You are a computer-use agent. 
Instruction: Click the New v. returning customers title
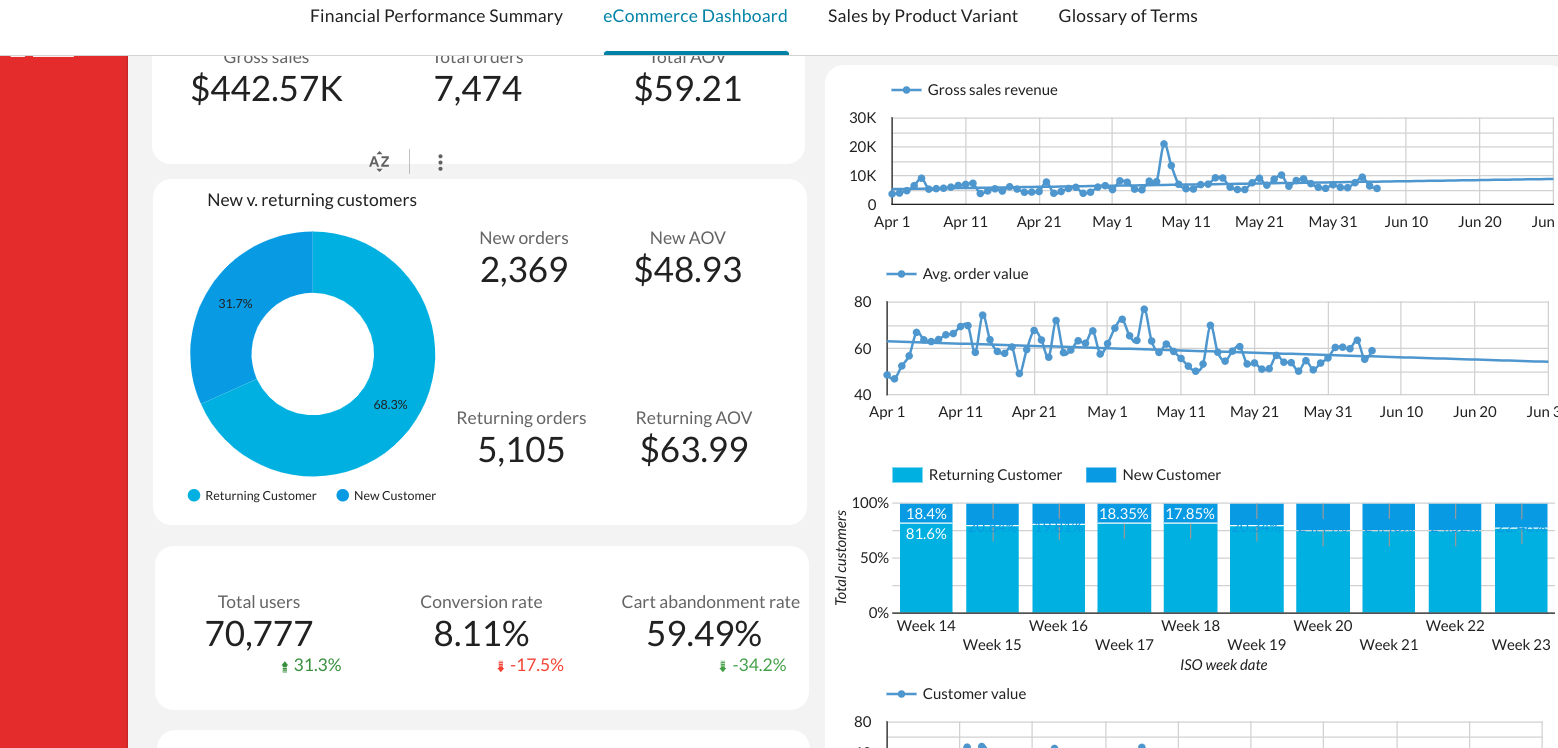coord(312,200)
